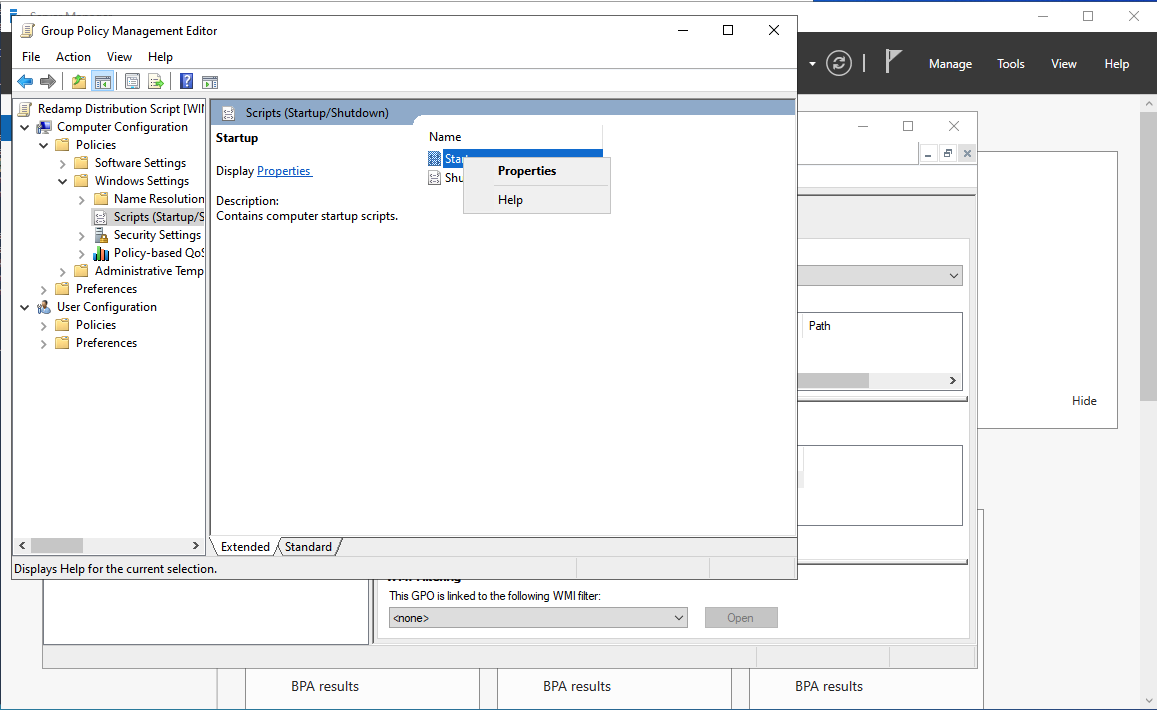Select Administrative Templates in the tree
This screenshot has width=1157, height=710.
[148, 271]
